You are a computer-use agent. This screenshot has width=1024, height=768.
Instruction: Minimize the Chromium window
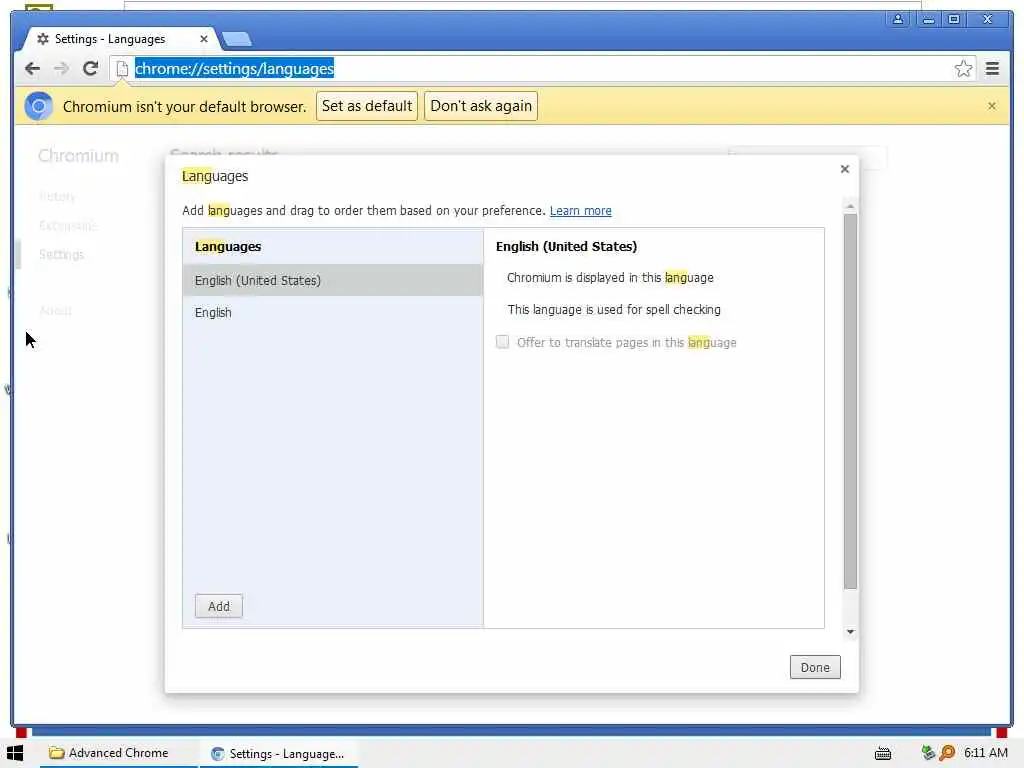(x=928, y=19)
